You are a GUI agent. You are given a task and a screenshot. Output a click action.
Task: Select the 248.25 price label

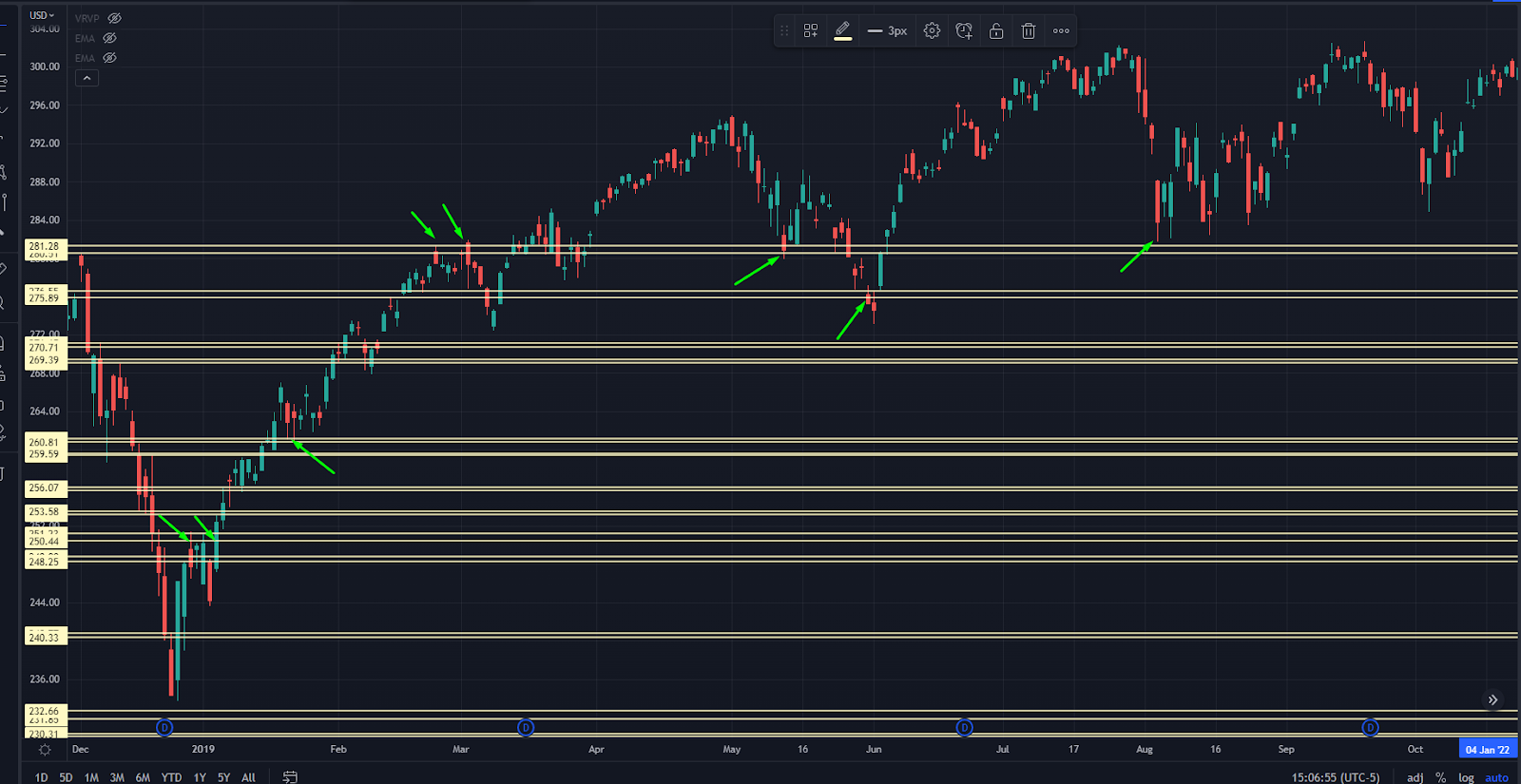coord(44,561)
